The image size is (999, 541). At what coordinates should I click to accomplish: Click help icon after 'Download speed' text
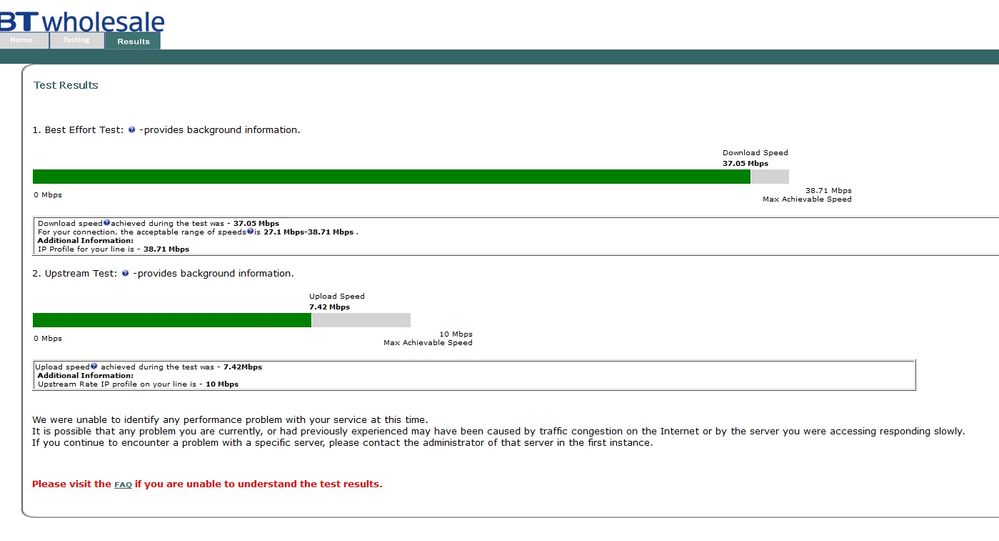tap(106, 223)
